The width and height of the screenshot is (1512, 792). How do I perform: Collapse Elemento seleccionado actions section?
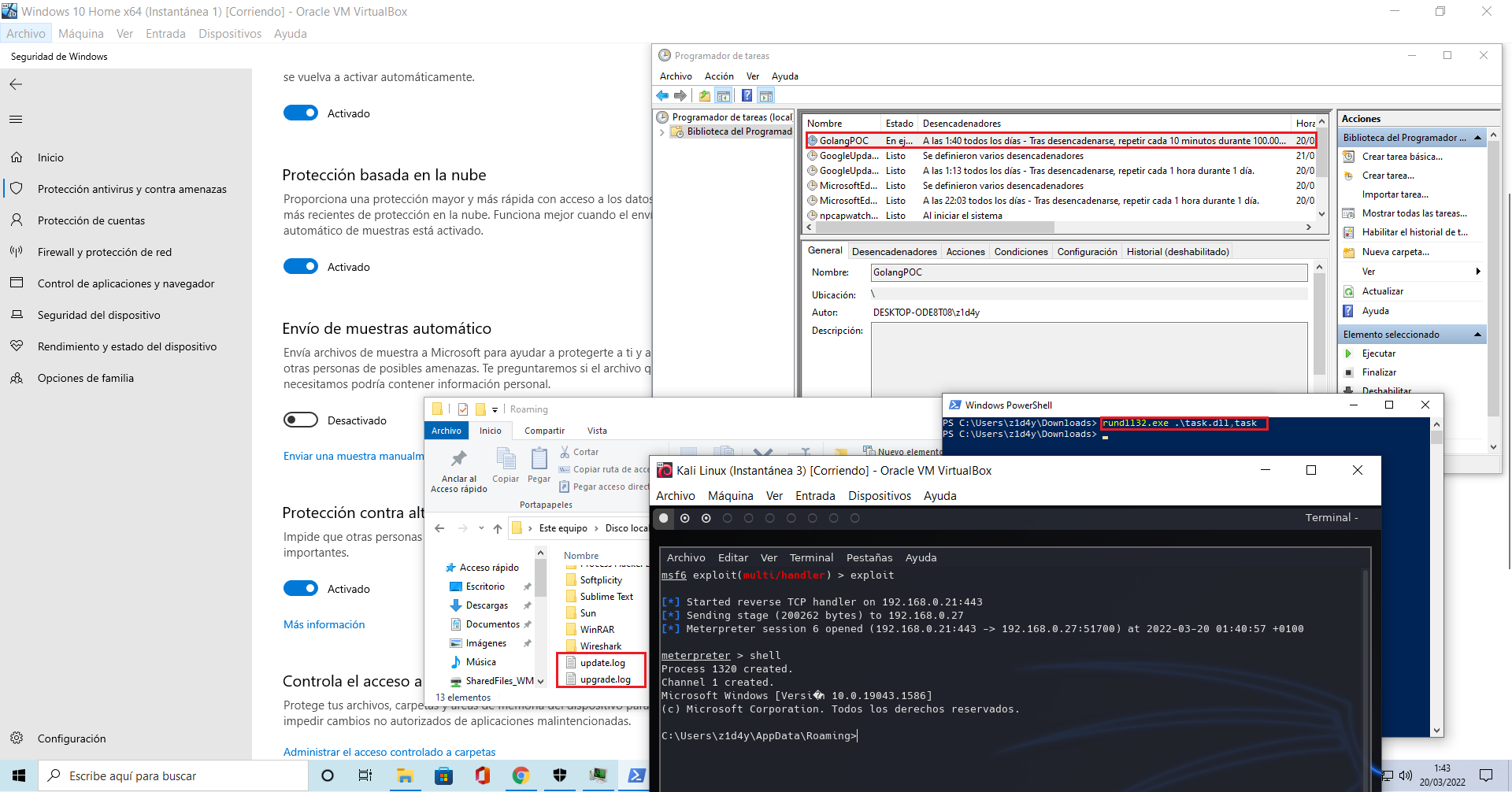[x=1478, y=335]
